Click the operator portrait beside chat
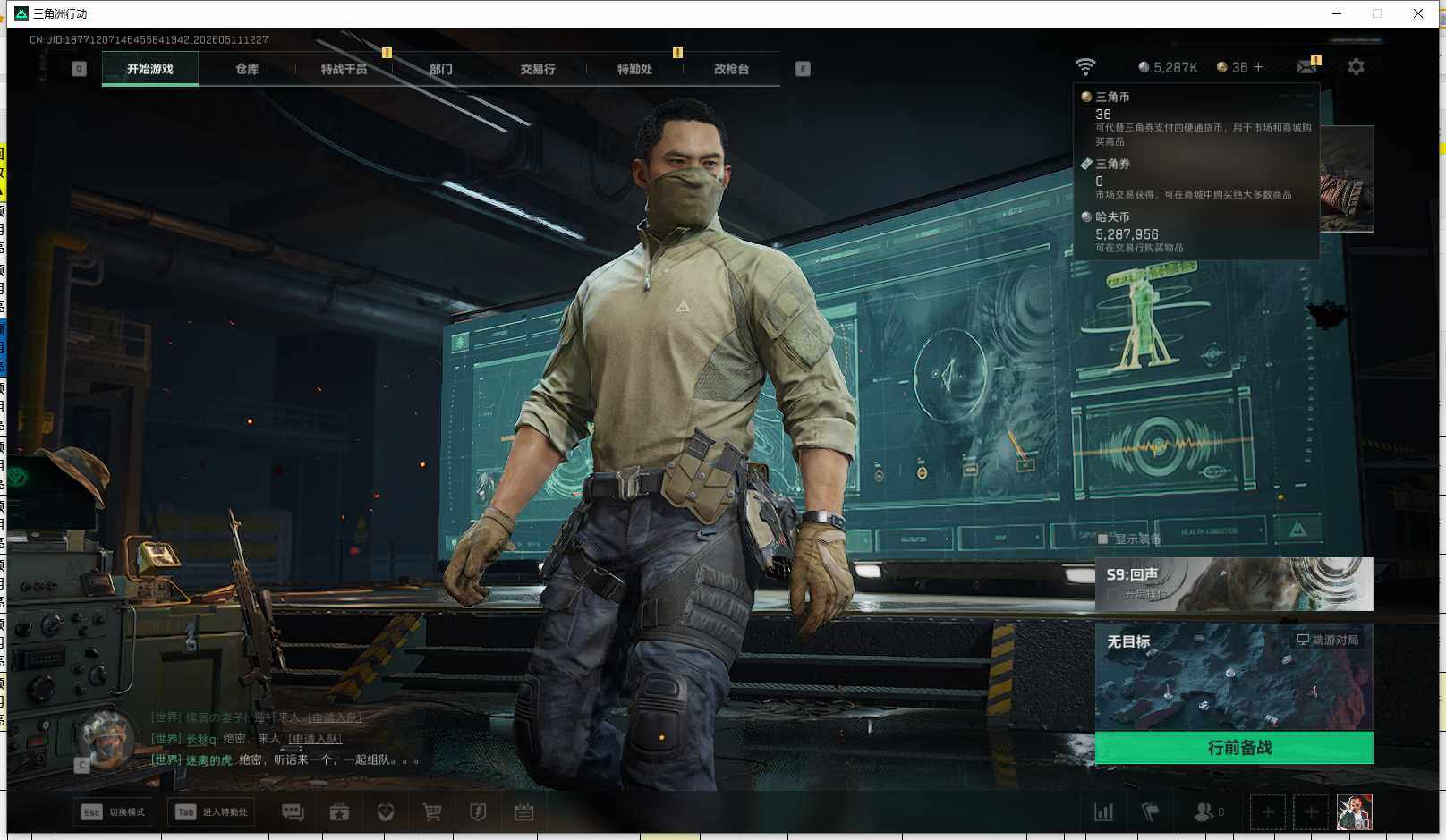 tap(106, 737)
